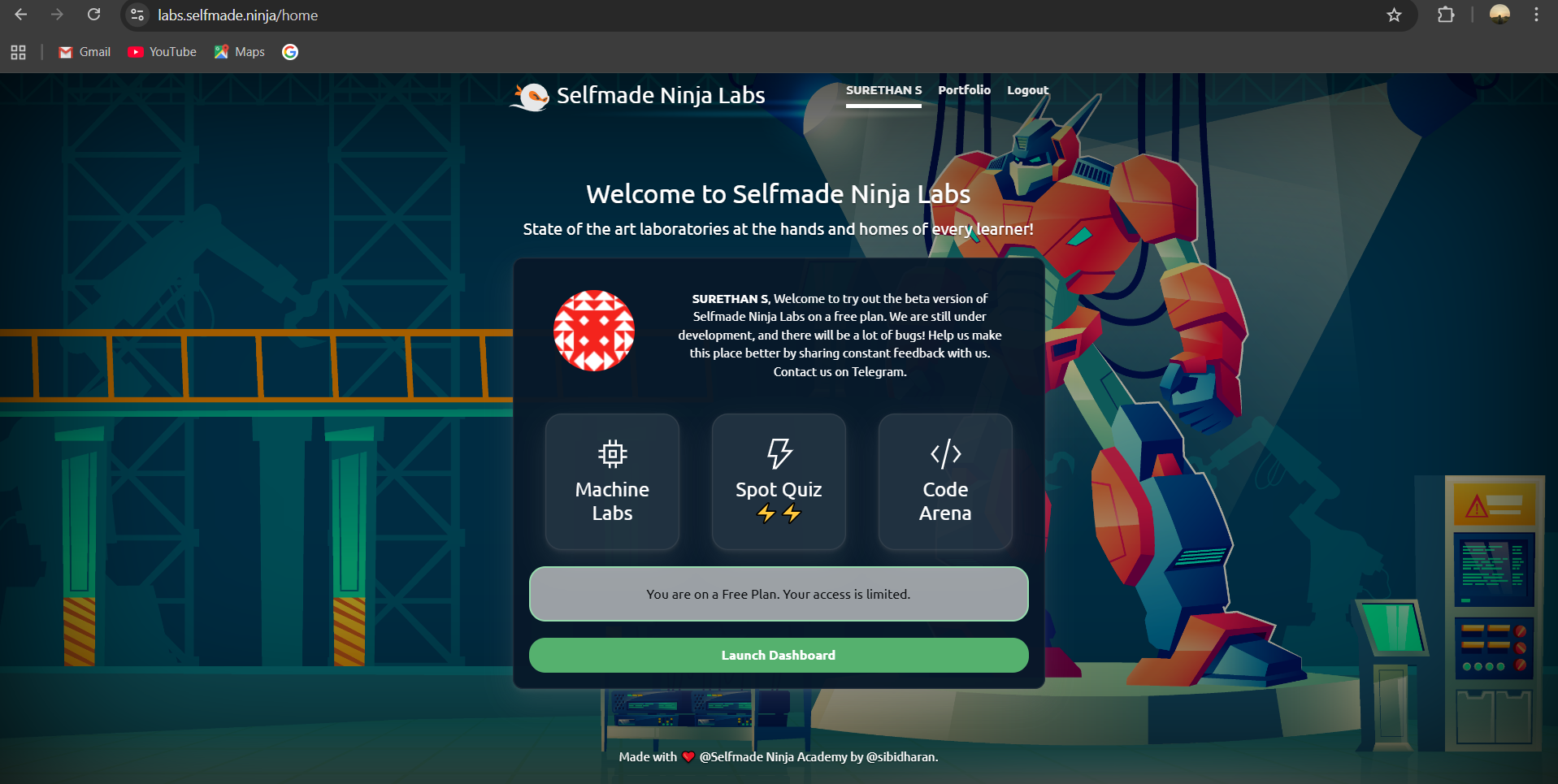The height and width of the screenshot is (784, 1558).
Task: Go back to the previous page
Action: pyautogui.click(x=21, y=15)
